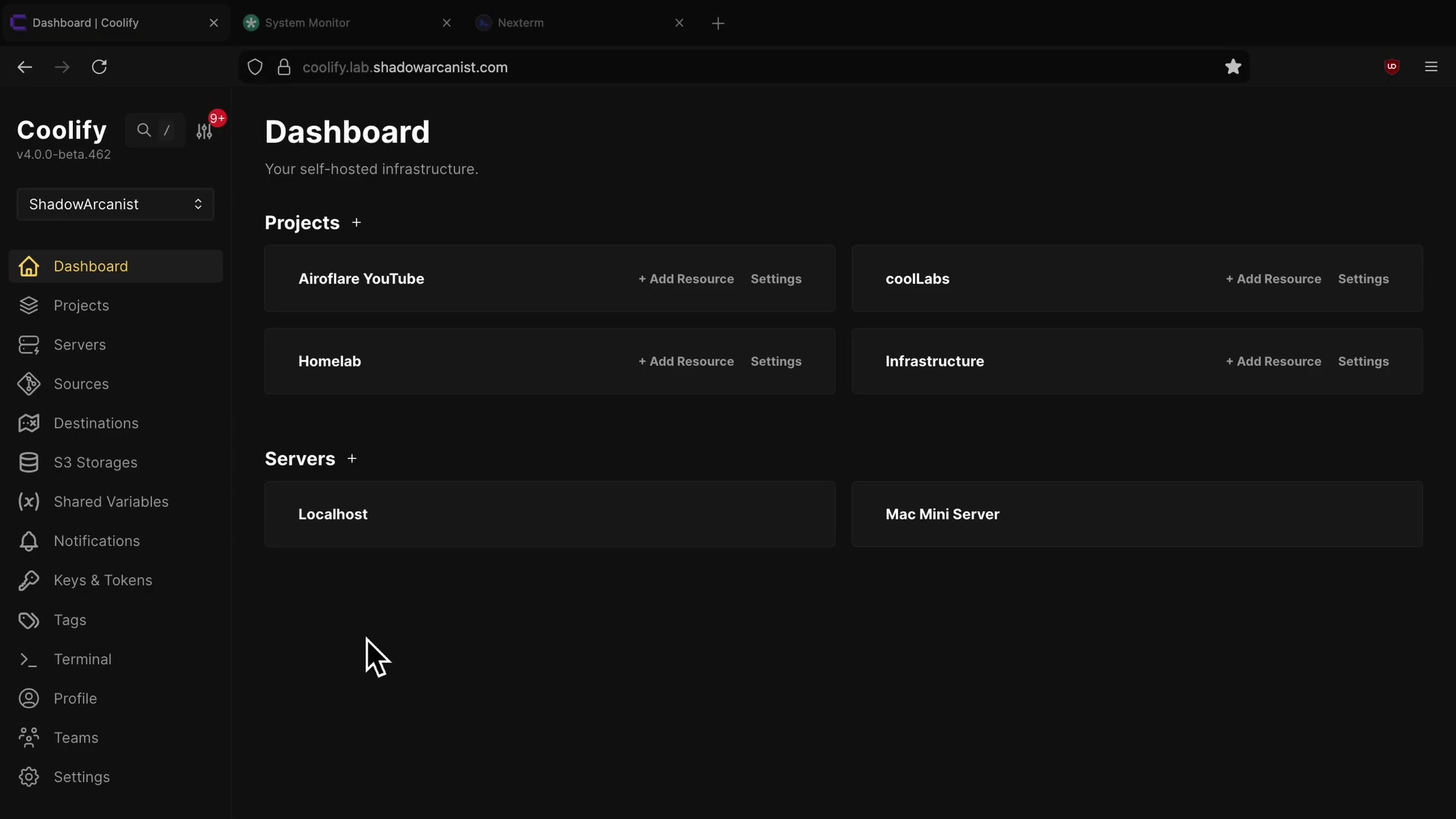This screenshot has height=819, width=1456.
Task: Open the Dashboard home icon in sidebar
Action: pos(29,266)
